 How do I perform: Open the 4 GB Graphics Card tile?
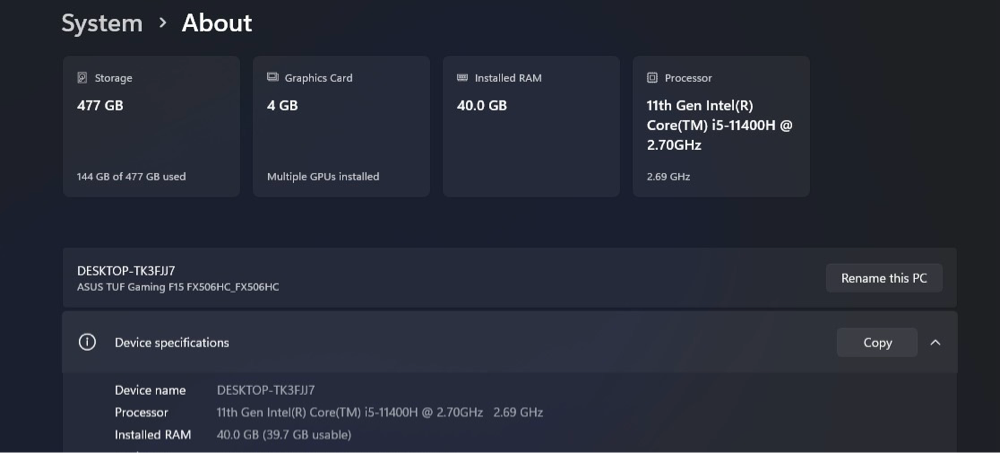tap(341, 126)
